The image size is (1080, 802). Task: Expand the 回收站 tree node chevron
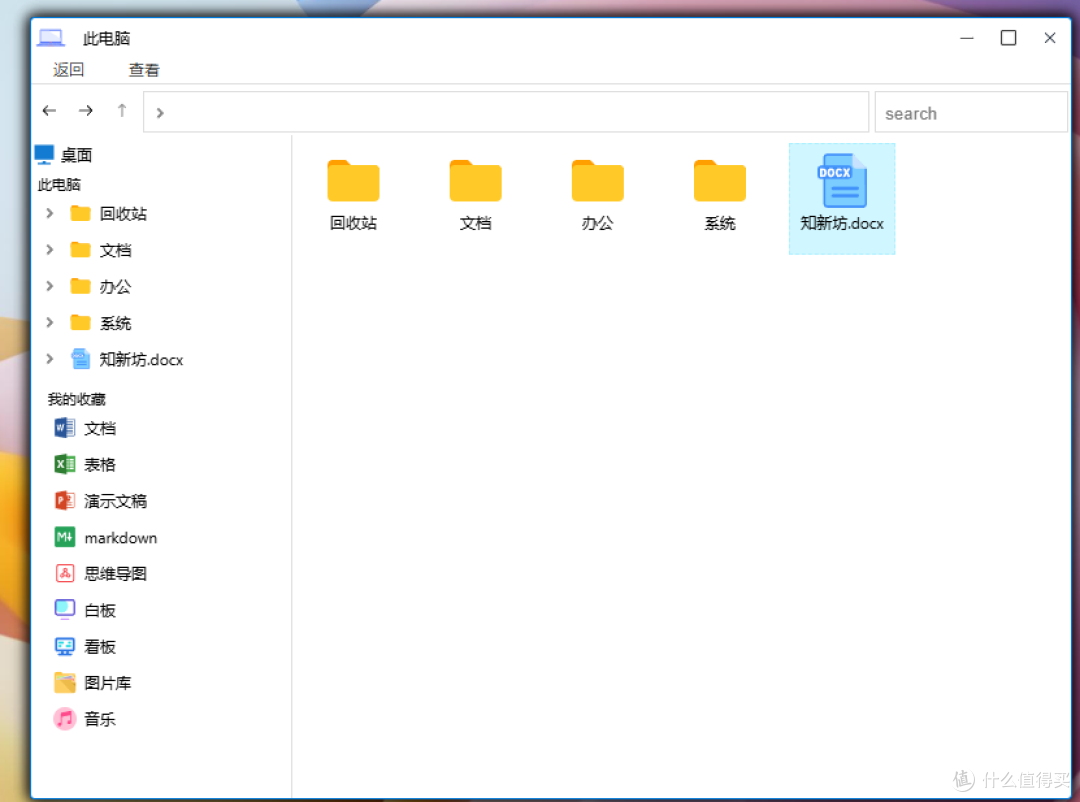click(50, 214)
